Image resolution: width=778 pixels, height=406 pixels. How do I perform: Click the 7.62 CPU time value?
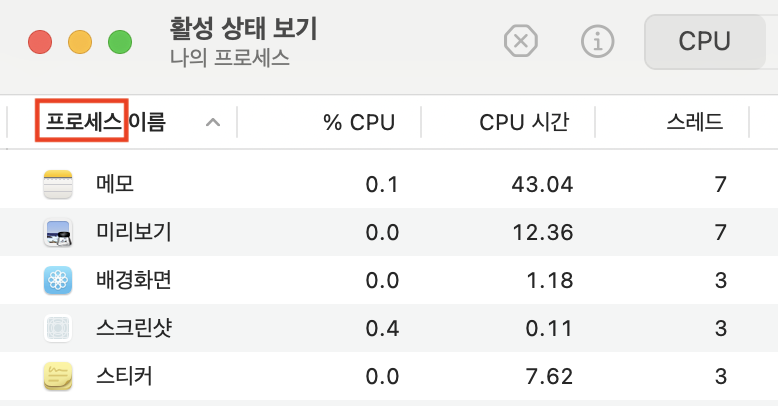click(549, 377)
